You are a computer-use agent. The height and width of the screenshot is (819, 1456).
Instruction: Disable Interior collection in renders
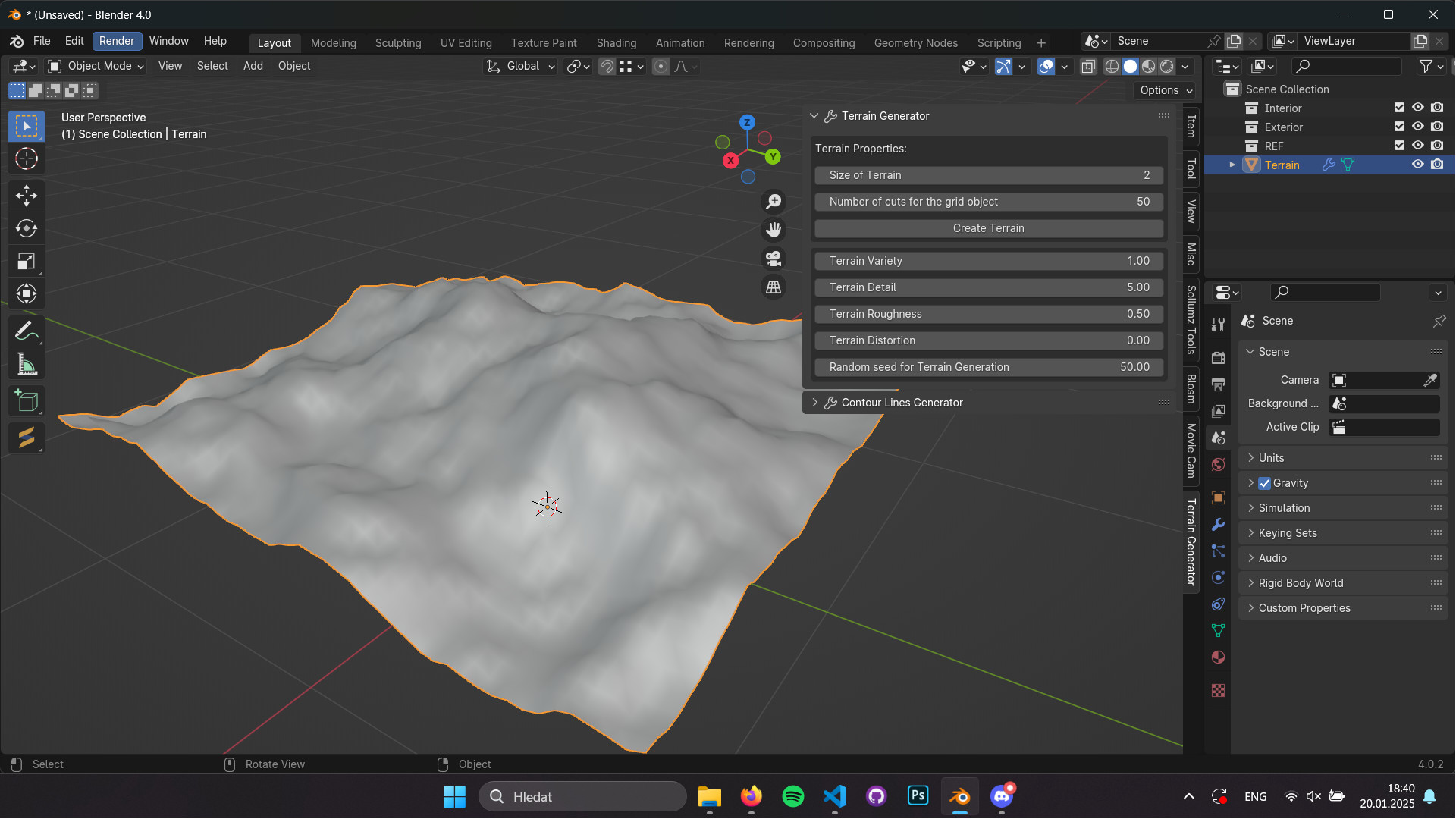click(x=1437, y=108)
